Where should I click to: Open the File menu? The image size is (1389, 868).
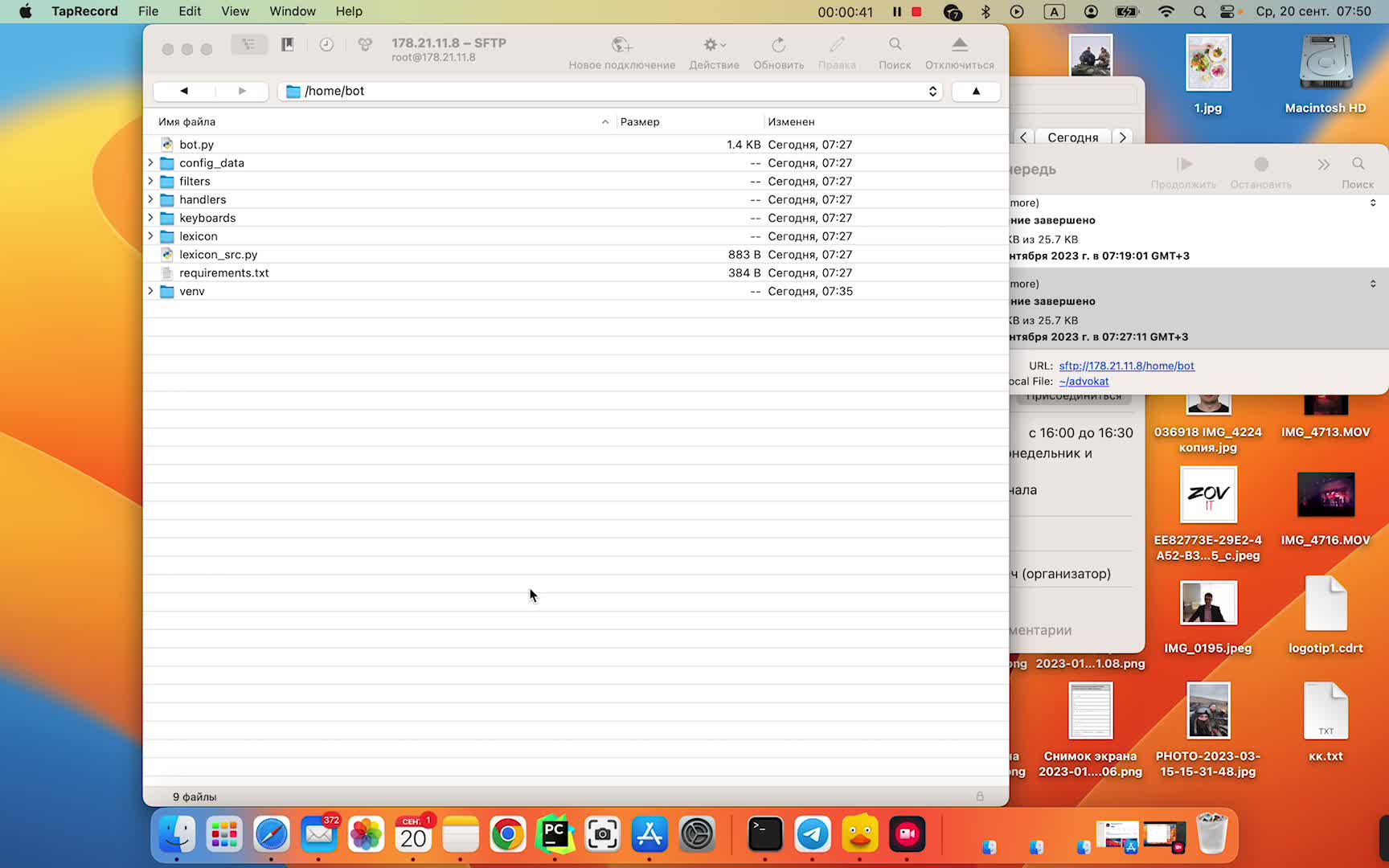click(x=148, y=11)
